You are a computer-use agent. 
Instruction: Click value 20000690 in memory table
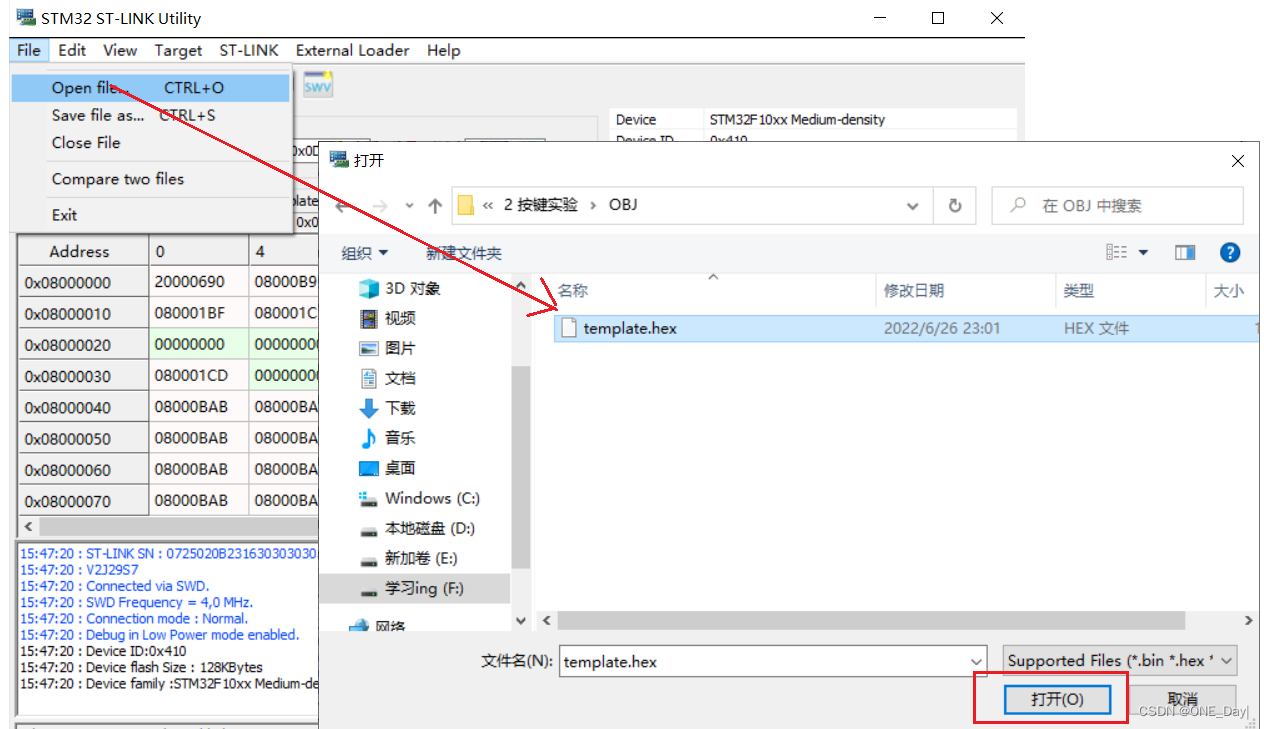(198, 282)
